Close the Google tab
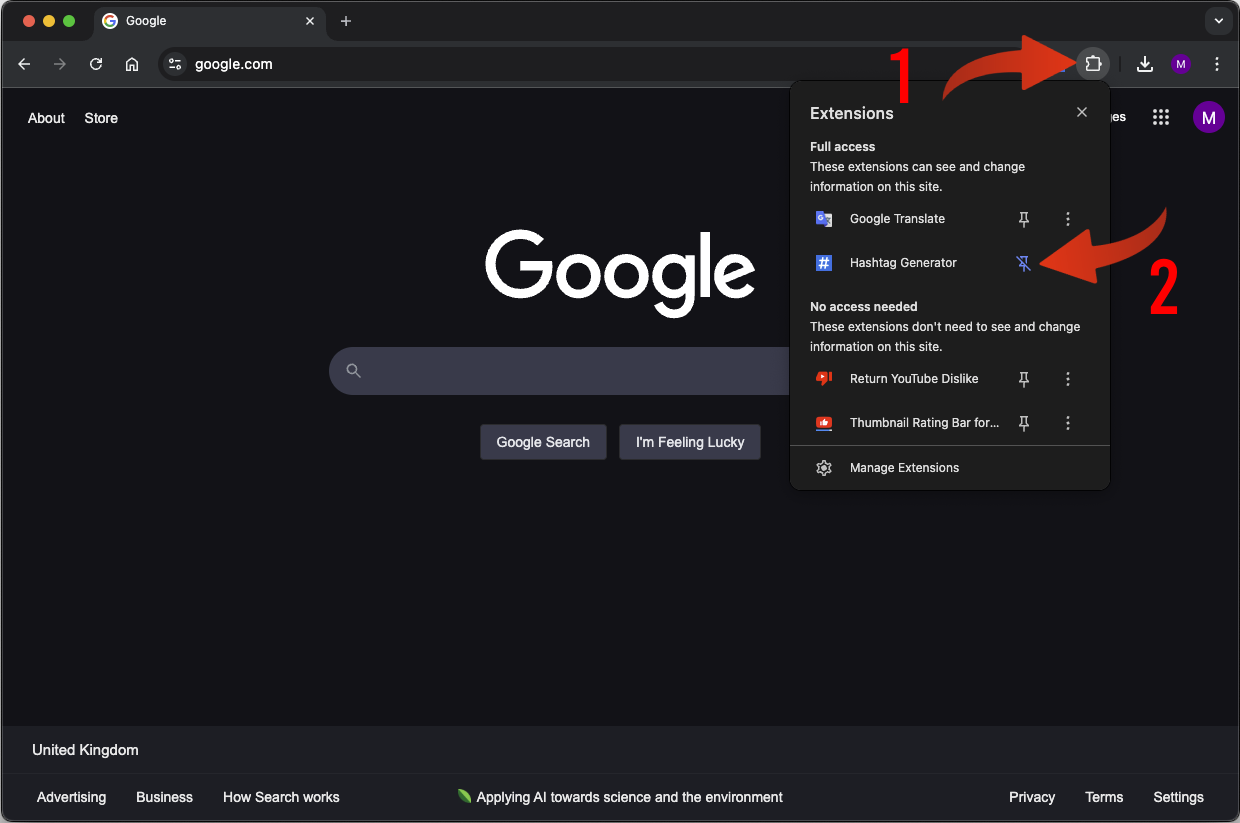The width and height of the screenshot is (1240, 823). click(x=310, y=21)
